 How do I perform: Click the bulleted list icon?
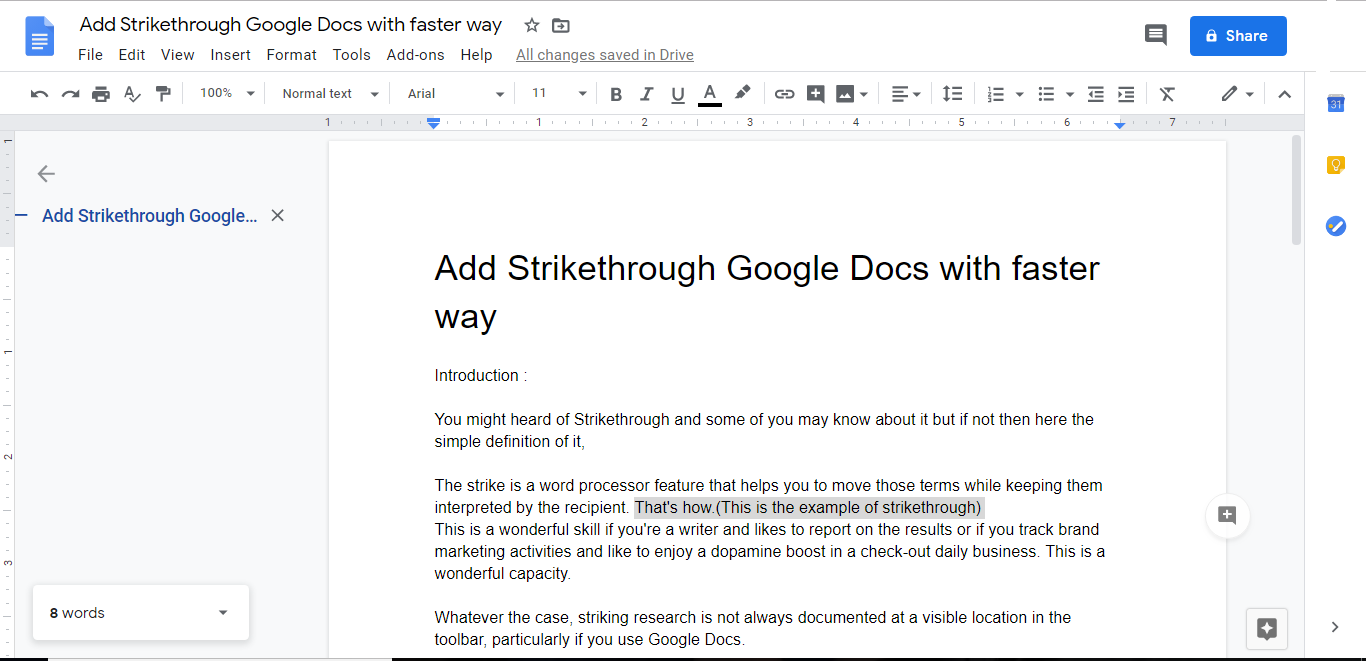click(x=1046, y=94)
